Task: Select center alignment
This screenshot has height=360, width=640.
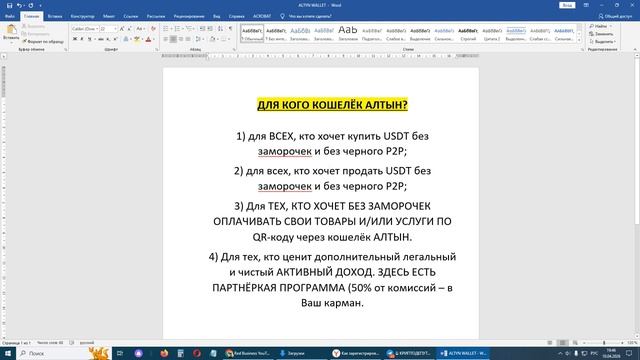Action: point(173,39)
